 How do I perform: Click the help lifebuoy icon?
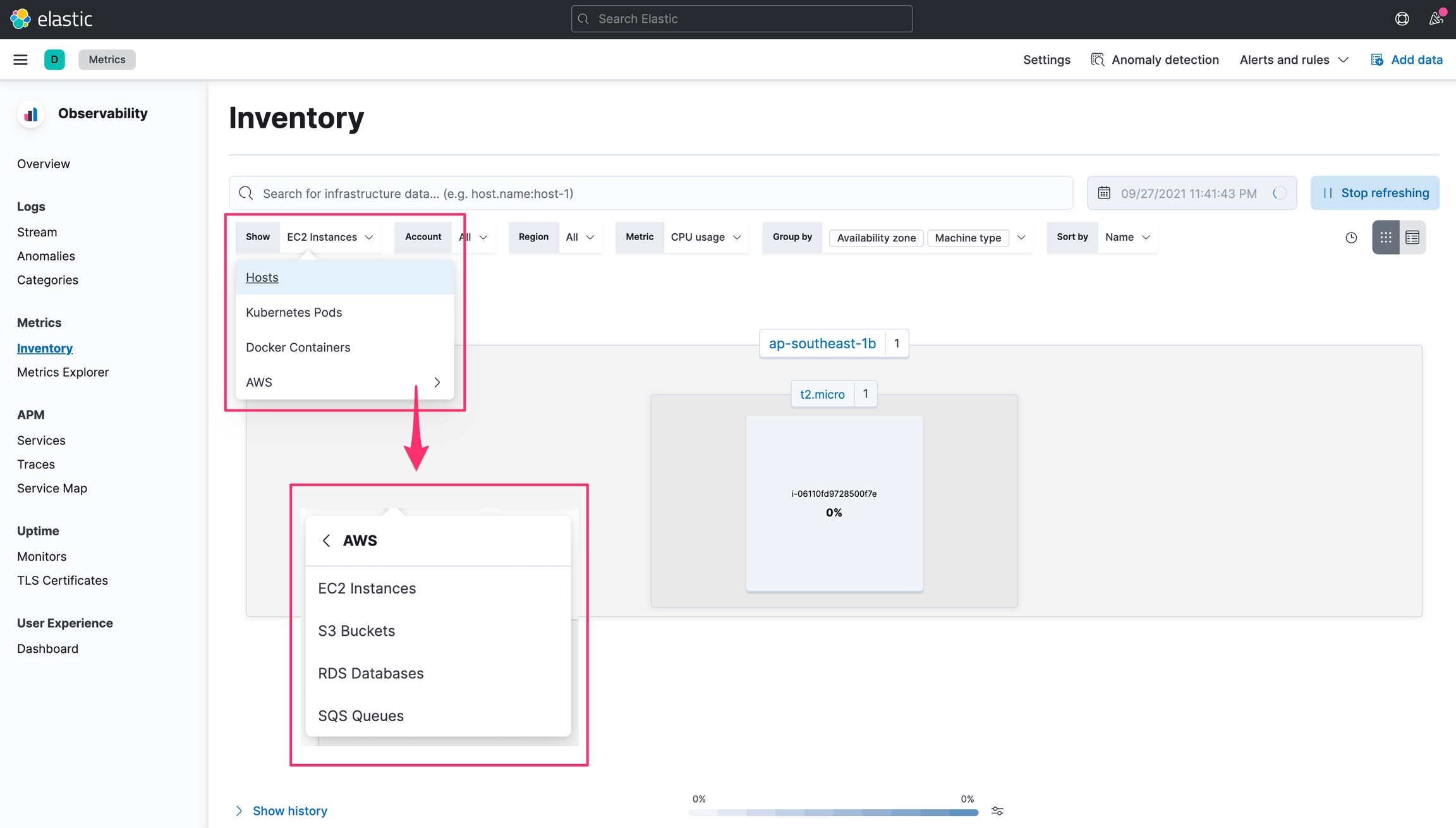pyautogui.click(x=1402, y=19)
